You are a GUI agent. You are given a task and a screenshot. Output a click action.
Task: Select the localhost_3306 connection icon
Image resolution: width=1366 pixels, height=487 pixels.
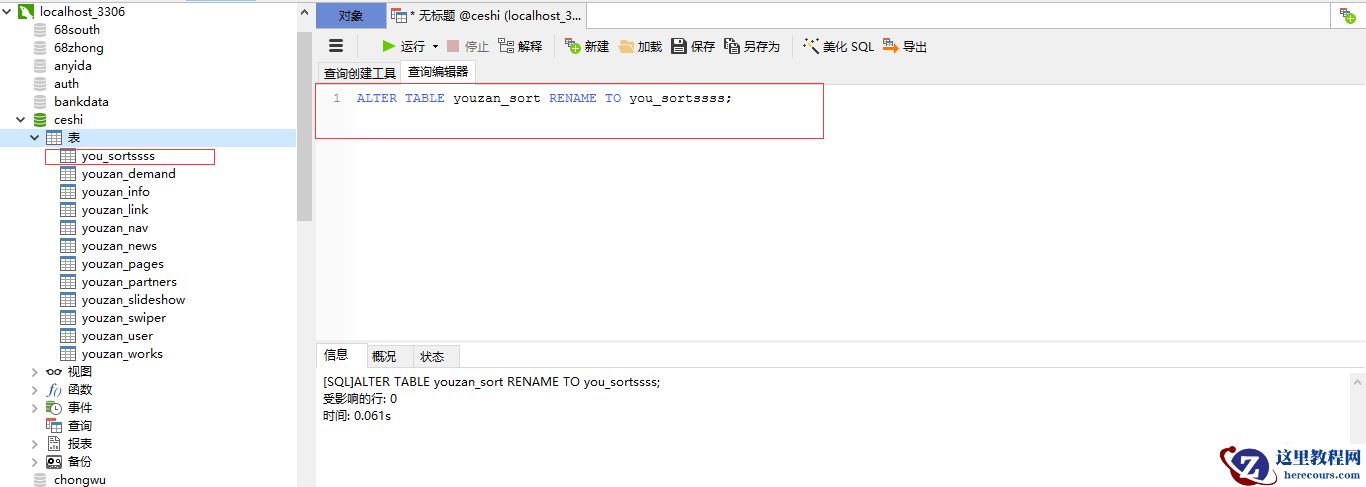click(26, 11)
